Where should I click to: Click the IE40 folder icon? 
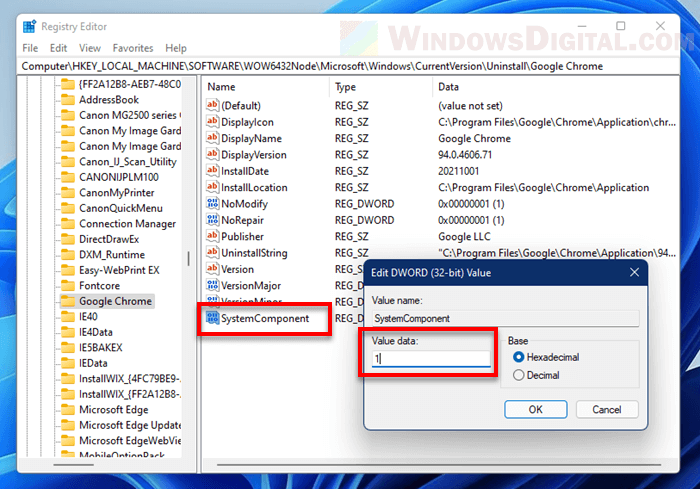pos(68,317)
